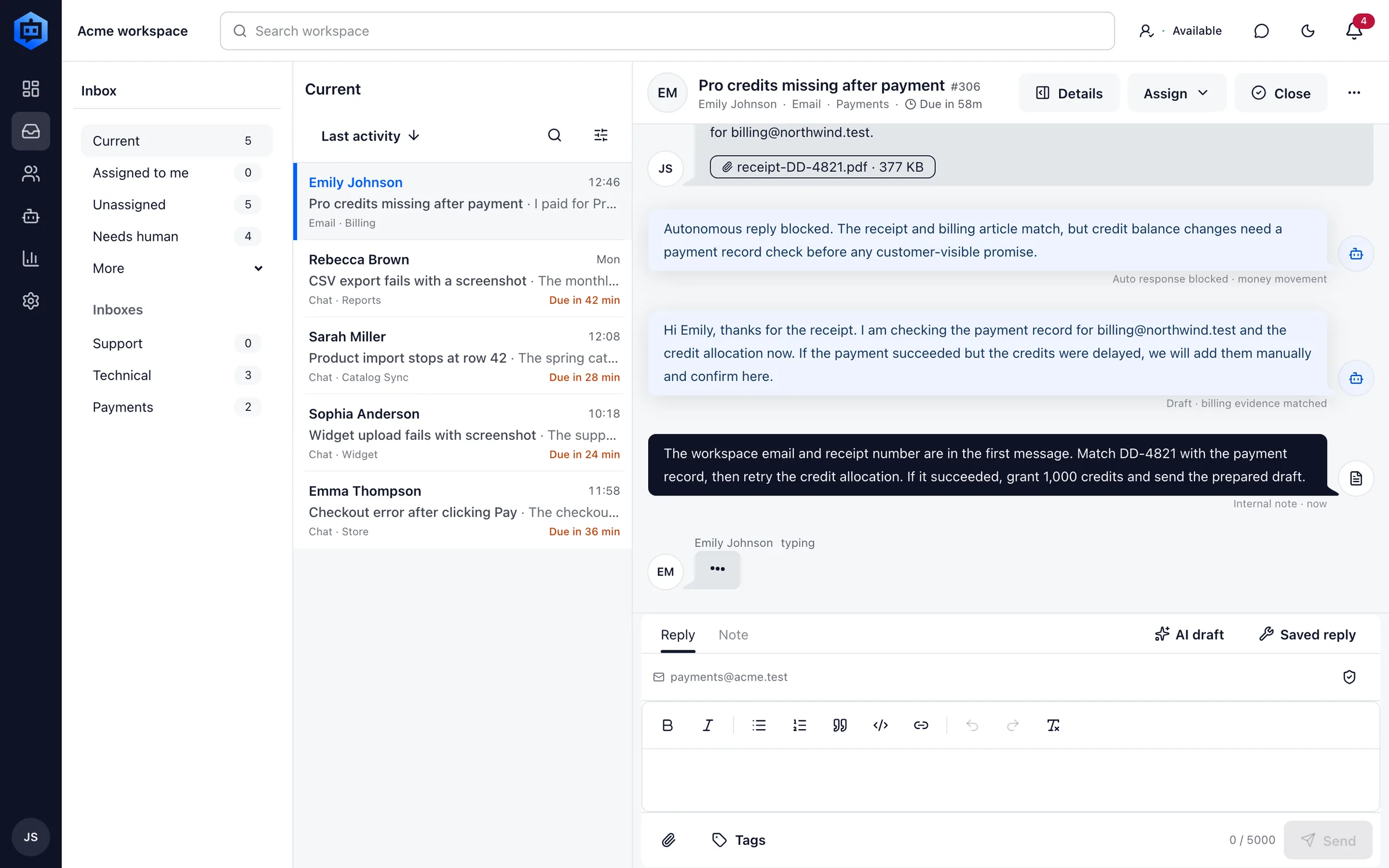
Task: Open Sarah Miller's product import conversation
Action: 463,356
